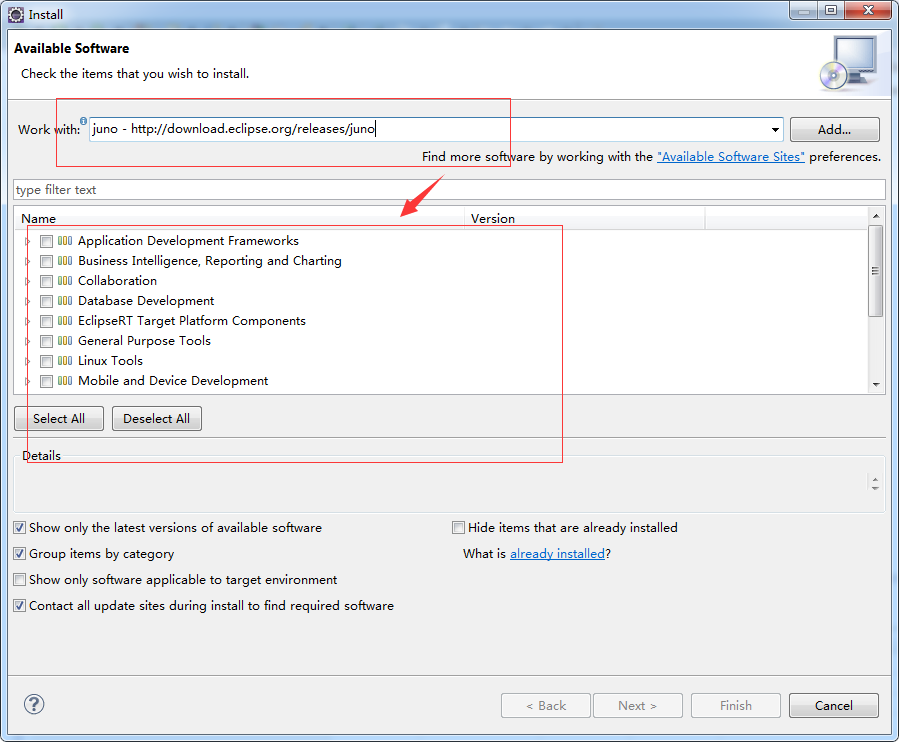Viewport: 899px width, 742px height.
Task: Expand Business Intelligence tree node
Action: pos(27,261)
